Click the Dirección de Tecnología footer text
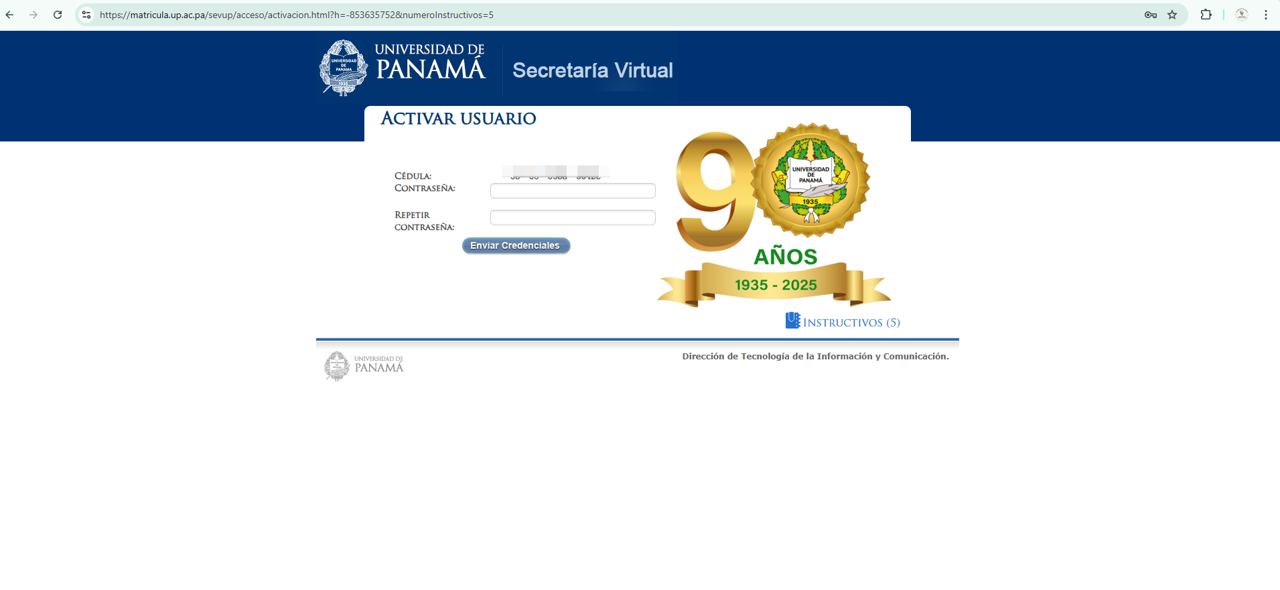Image resolution: width=1280 pixels, height=590 pixels. [x=815, y=356]
